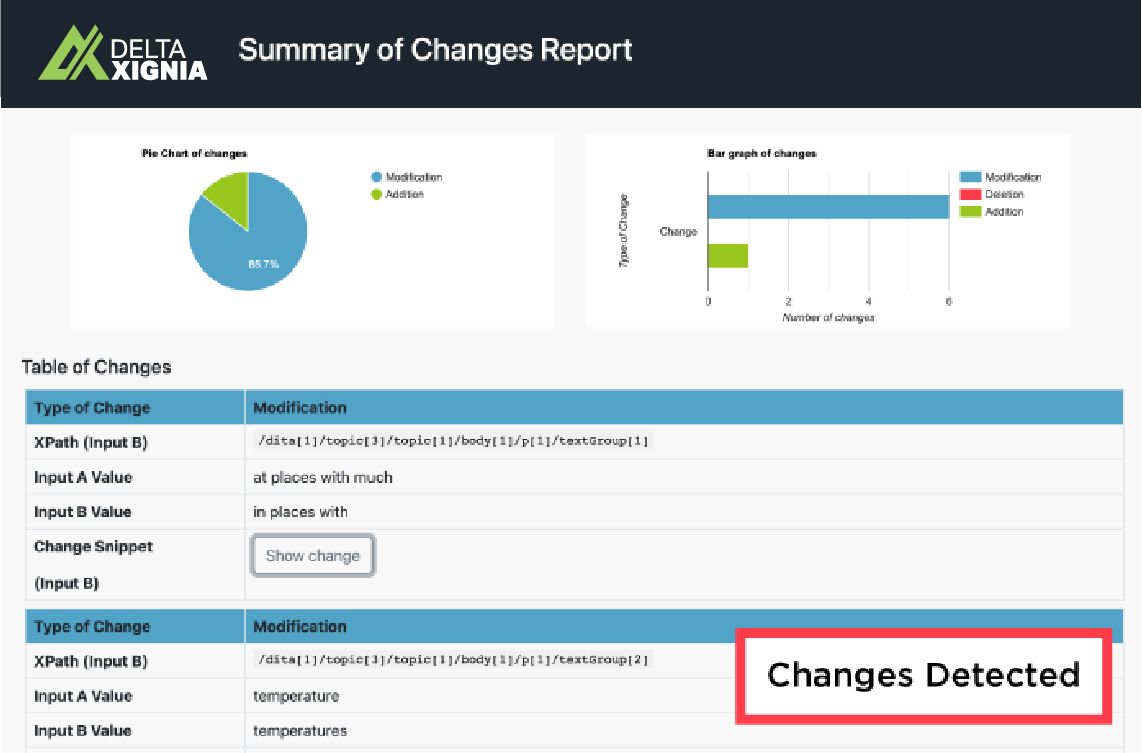Click the blue Modification swatch in bar graph legend
This screenshot has width=1142, height=753.
point(970,177)
